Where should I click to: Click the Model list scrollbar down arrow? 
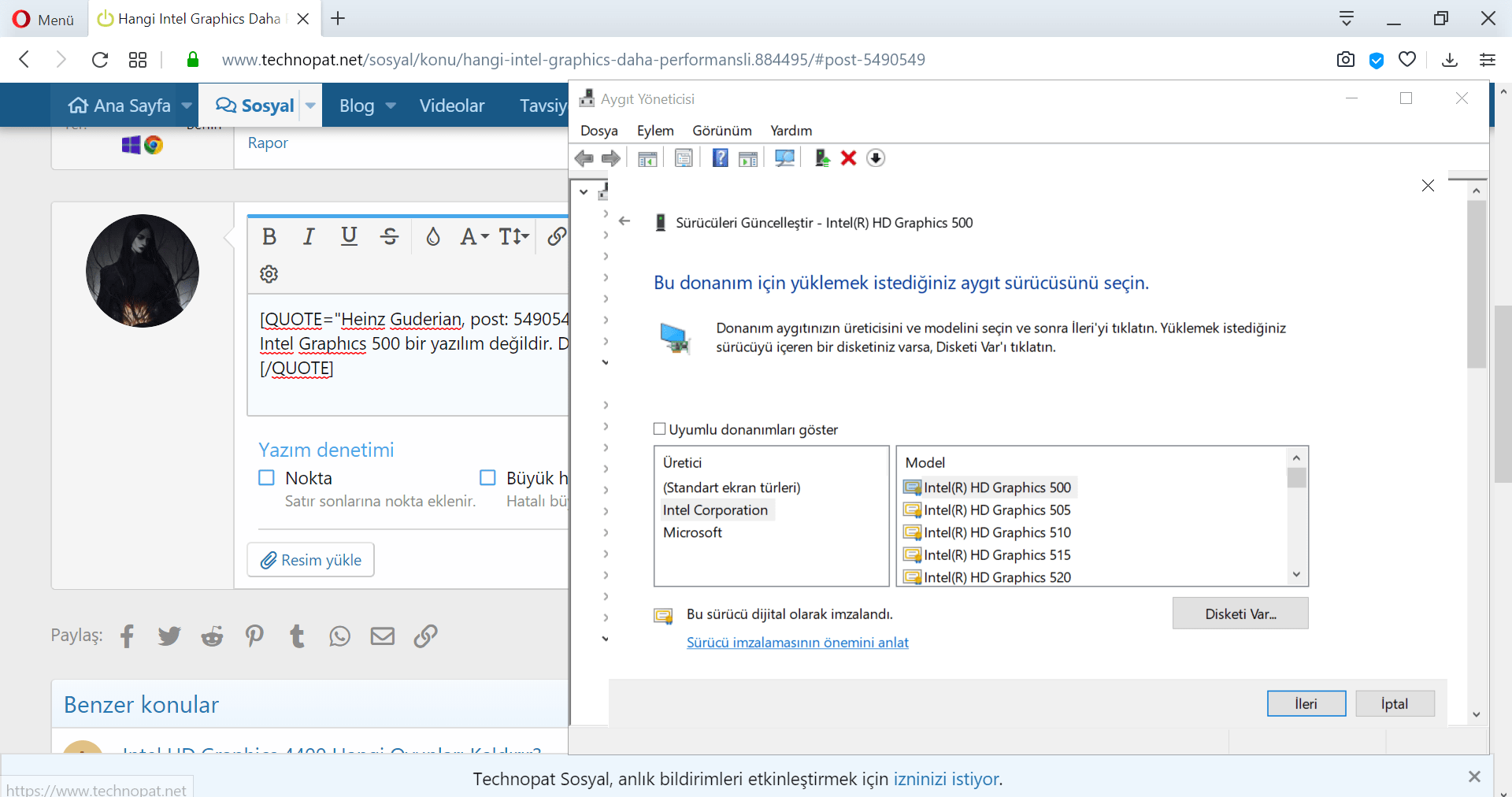1296,575
